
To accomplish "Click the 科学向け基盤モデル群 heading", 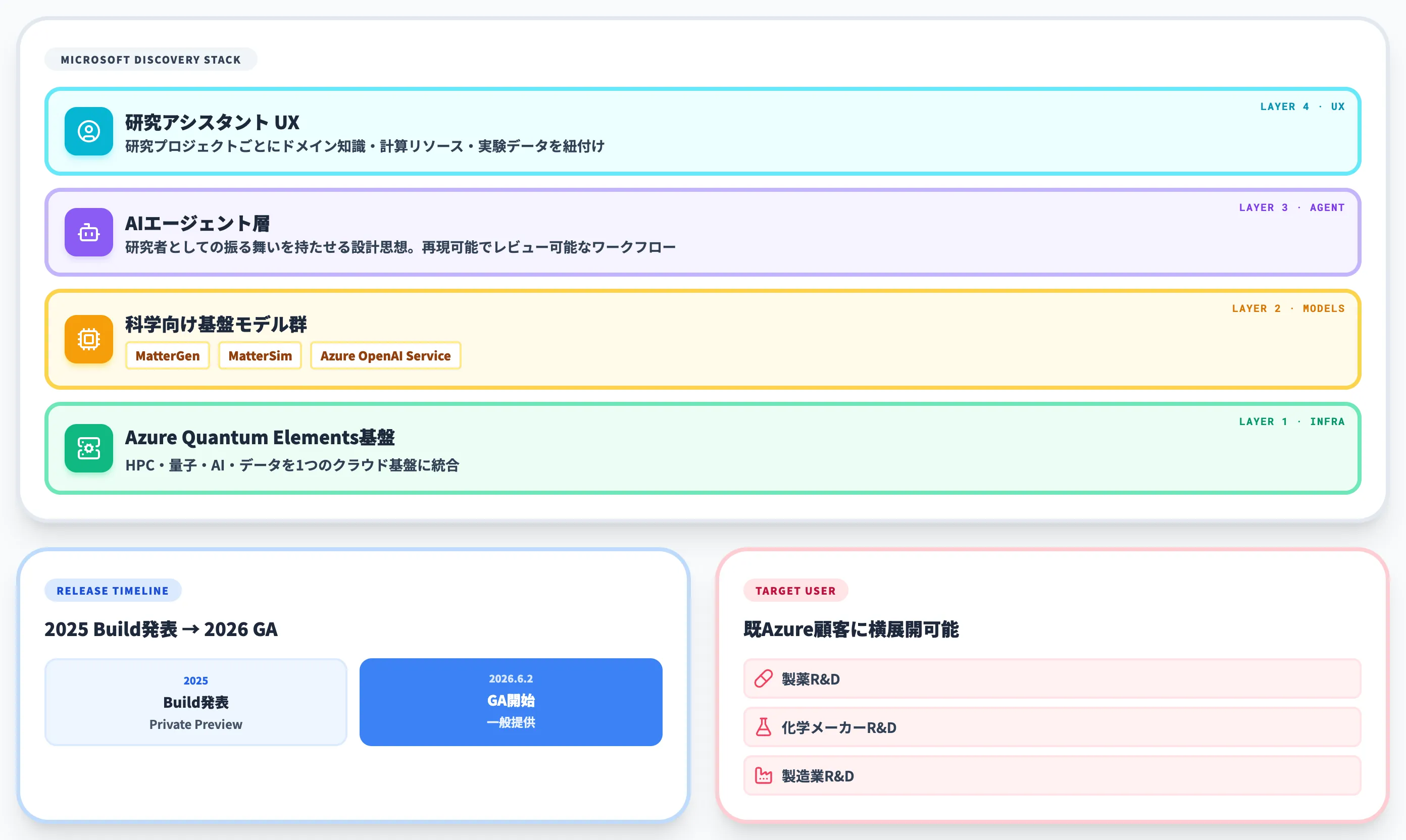I will (216, 325).
